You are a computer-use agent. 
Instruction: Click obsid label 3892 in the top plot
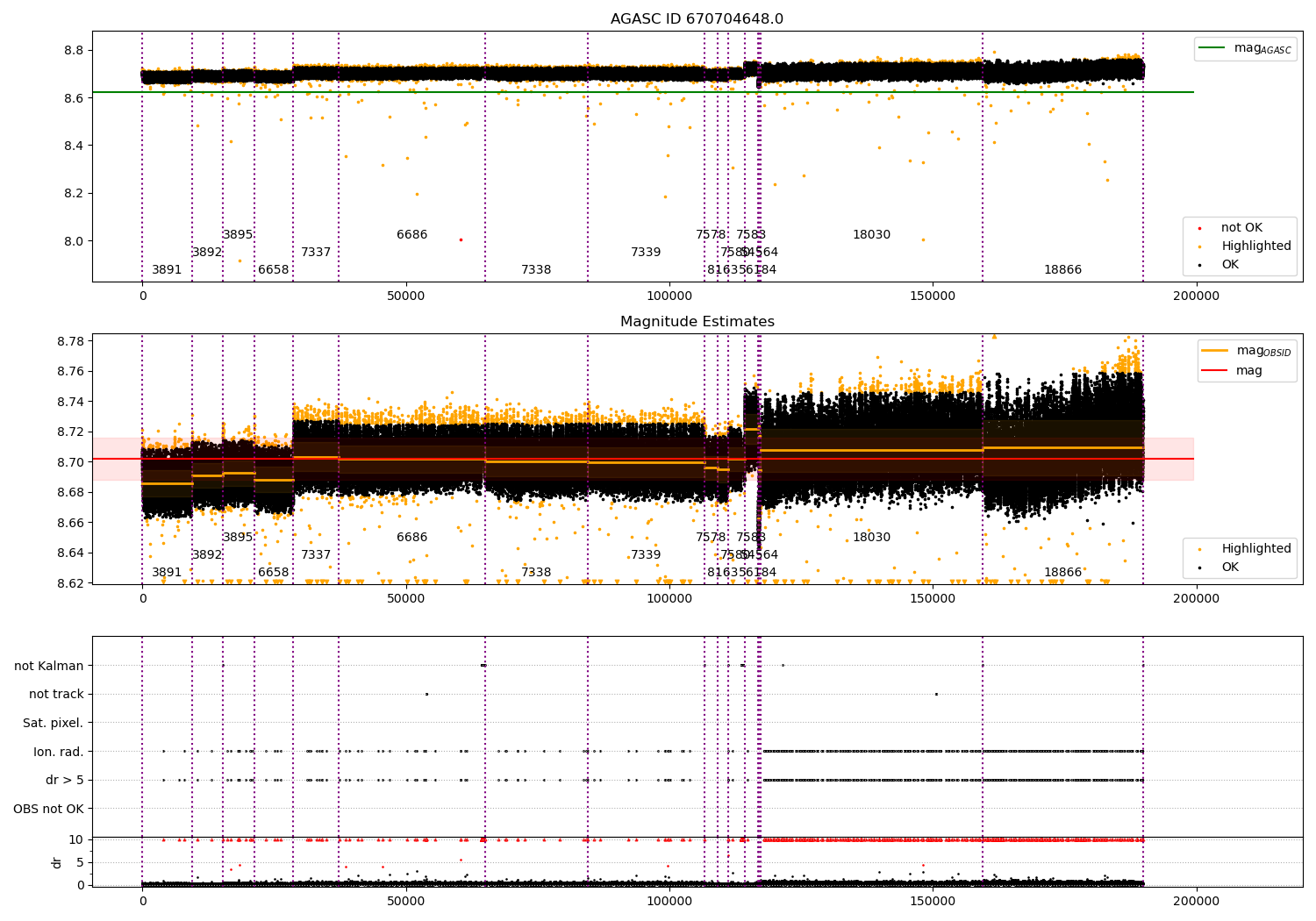pyautogui.click(x=207, y=253)
